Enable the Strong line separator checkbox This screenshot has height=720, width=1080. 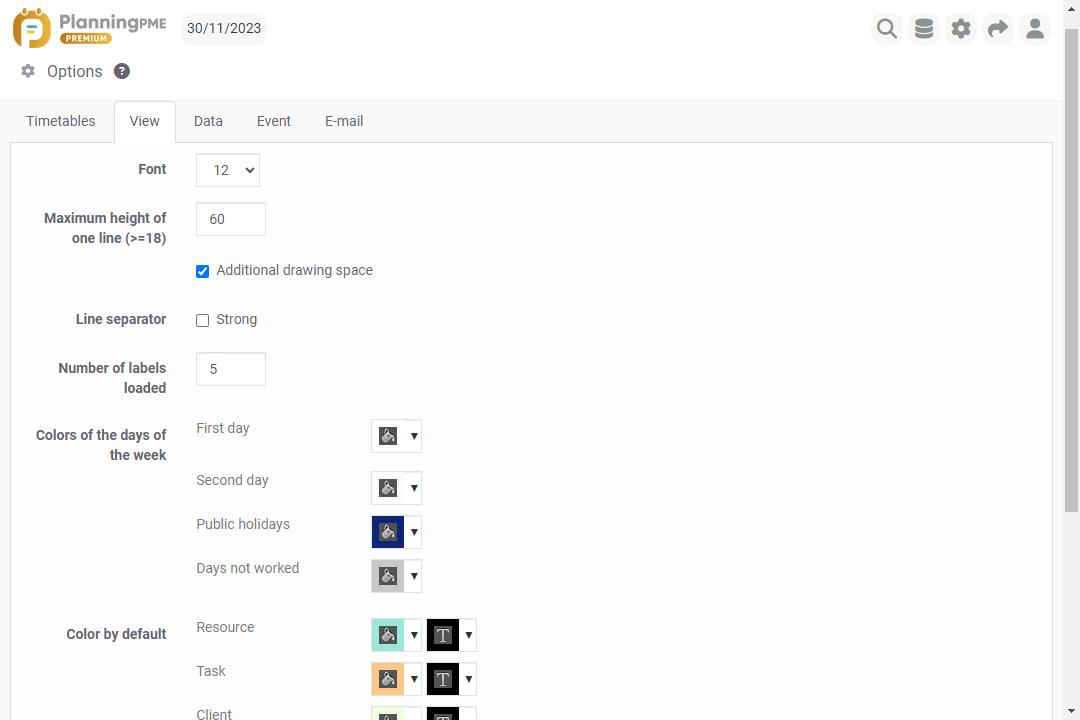202,320
